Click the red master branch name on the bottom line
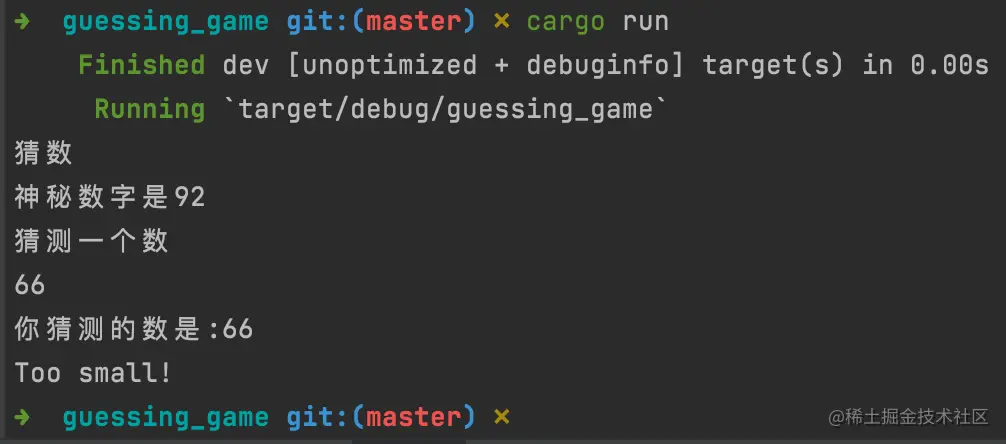Viewport: 1006px width, 444px height. point(414,418)
